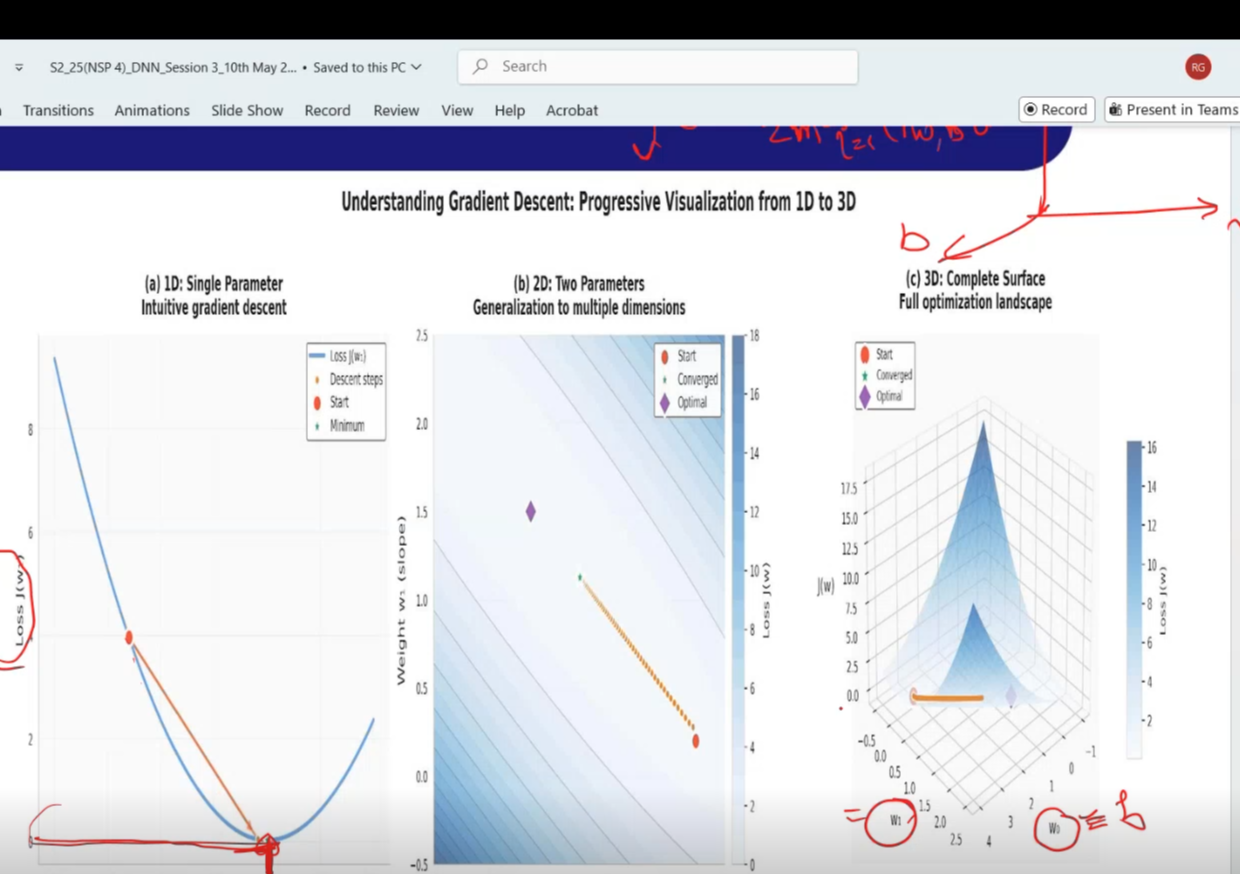
Task: Click the Record button at top right
Action: pyautogui.click(x=1057, y=110)
